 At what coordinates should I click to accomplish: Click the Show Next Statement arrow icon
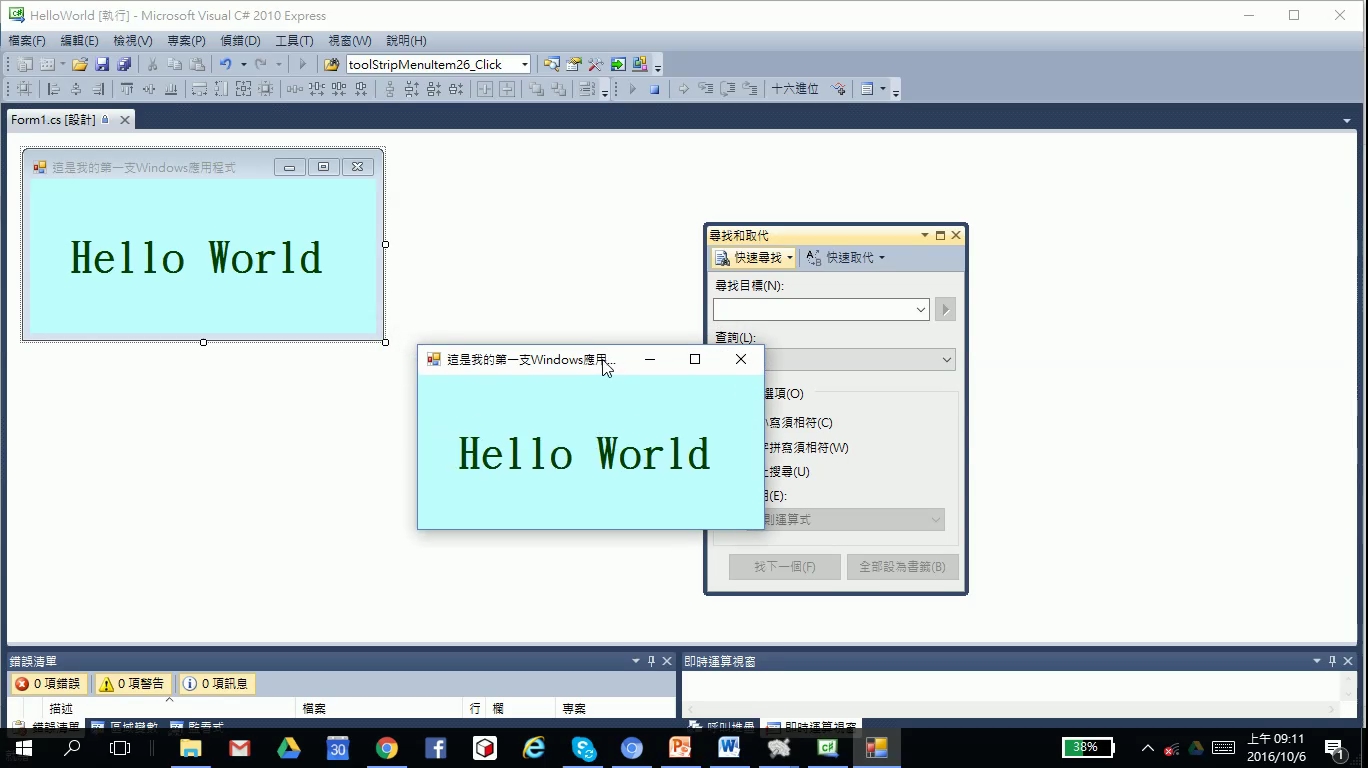tap(684, 89)
